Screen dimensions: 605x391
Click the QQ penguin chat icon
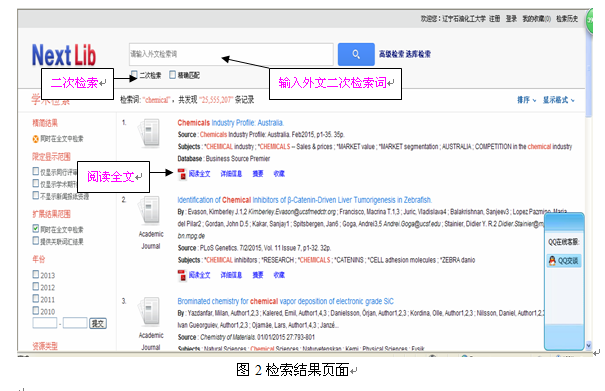tap(552, 261)
